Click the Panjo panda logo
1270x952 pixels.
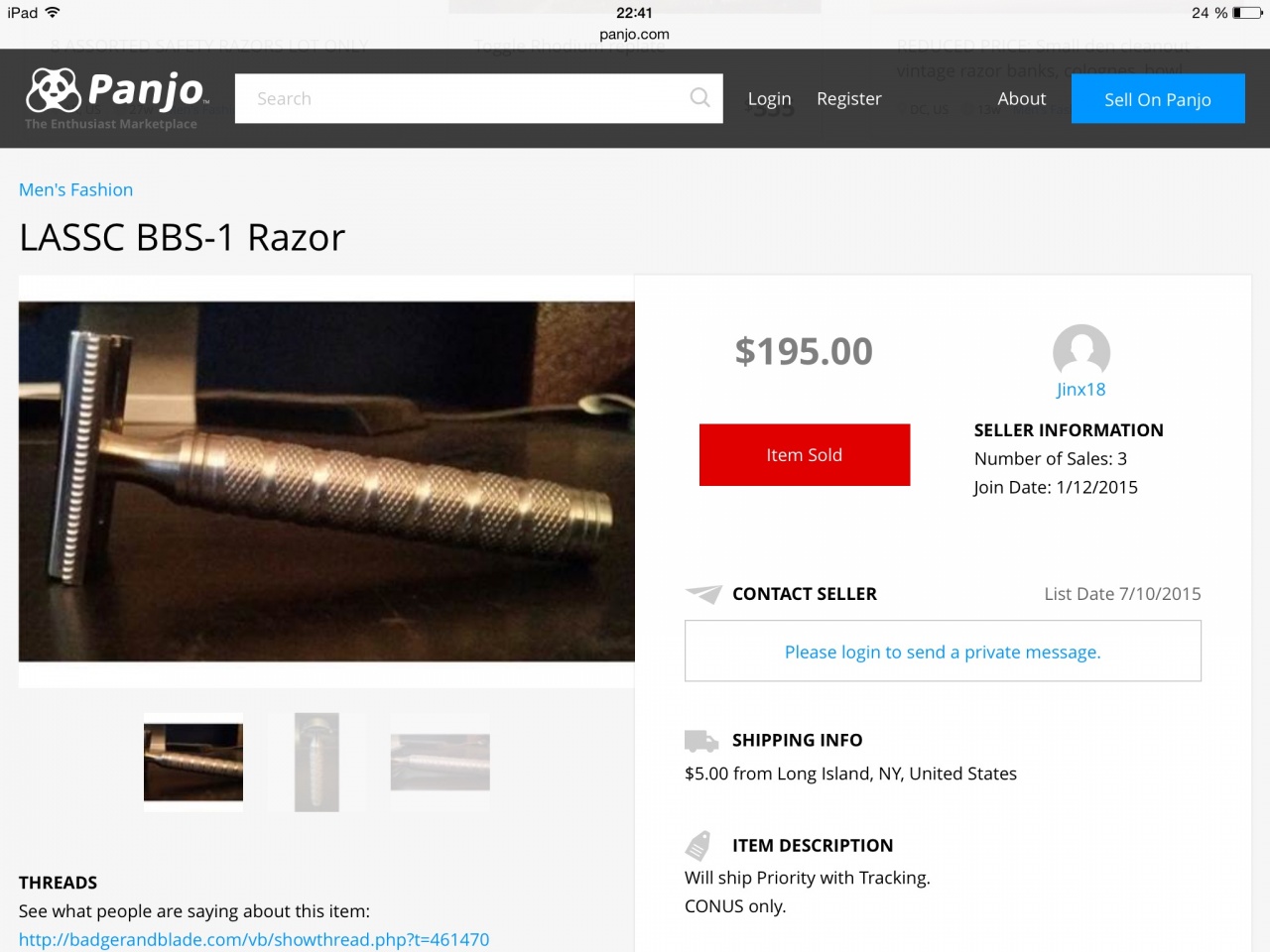point(54,90)
